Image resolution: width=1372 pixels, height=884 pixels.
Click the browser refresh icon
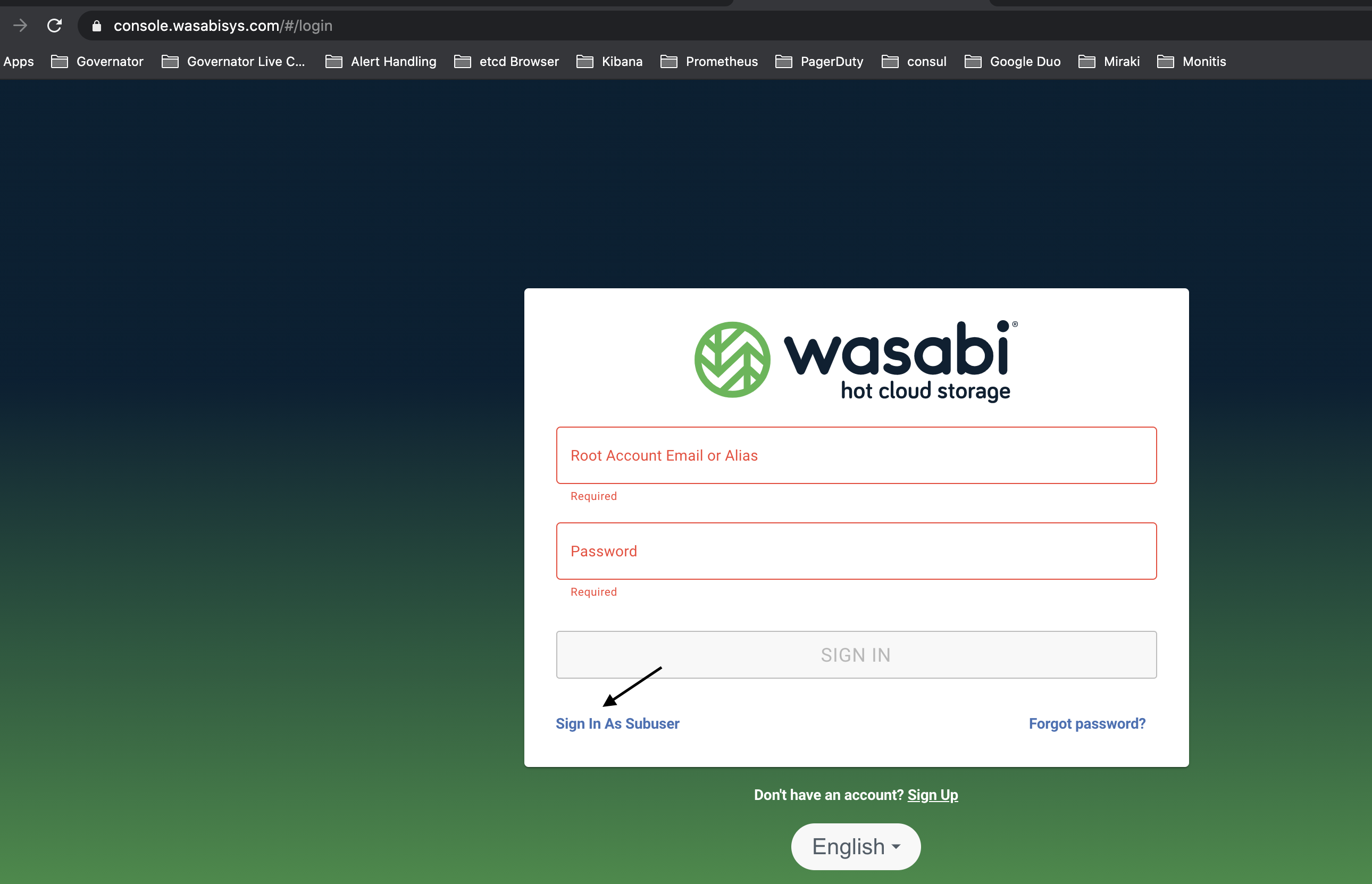pyautogui.click(x=54, y=25)
